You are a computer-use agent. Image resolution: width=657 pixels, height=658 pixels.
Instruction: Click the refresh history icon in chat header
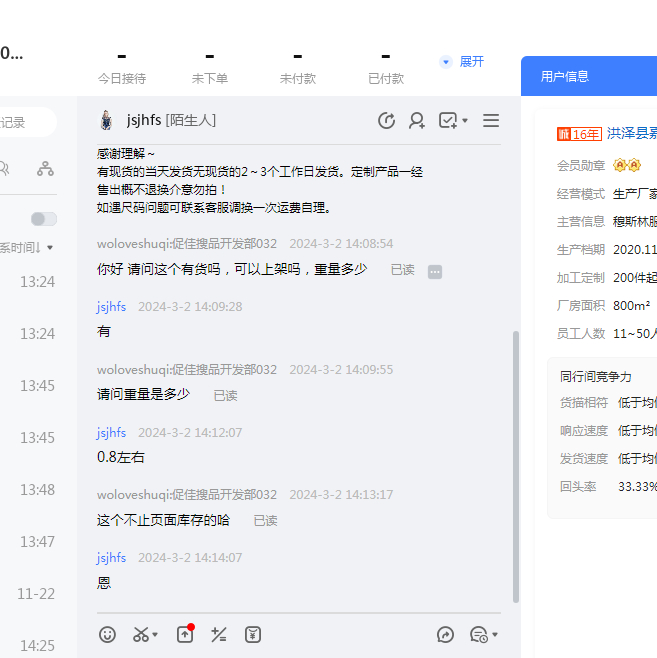tap(386, 120)
